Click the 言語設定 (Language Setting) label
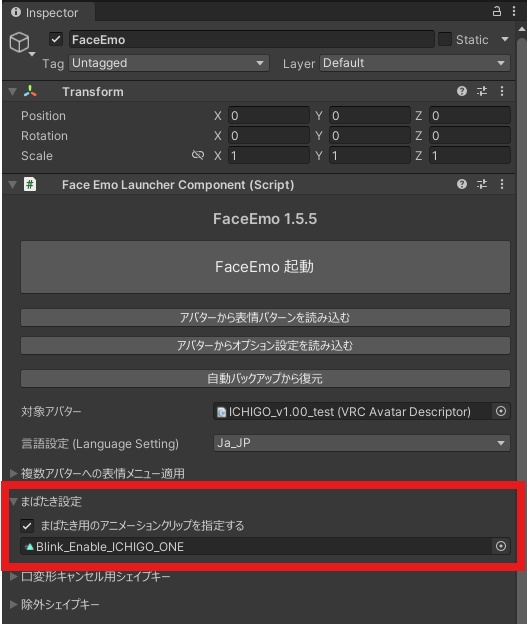Screen dimensions: 527x624 pos(100,443)
